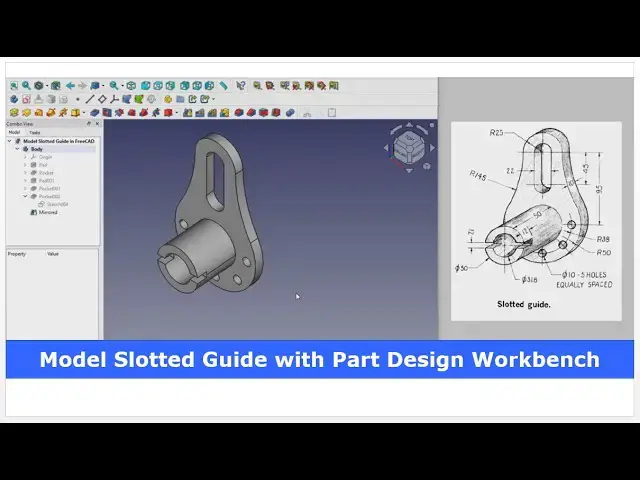The image size is (640, 480).
Task: Click the navigation cube in viewport
Action: 409,149
